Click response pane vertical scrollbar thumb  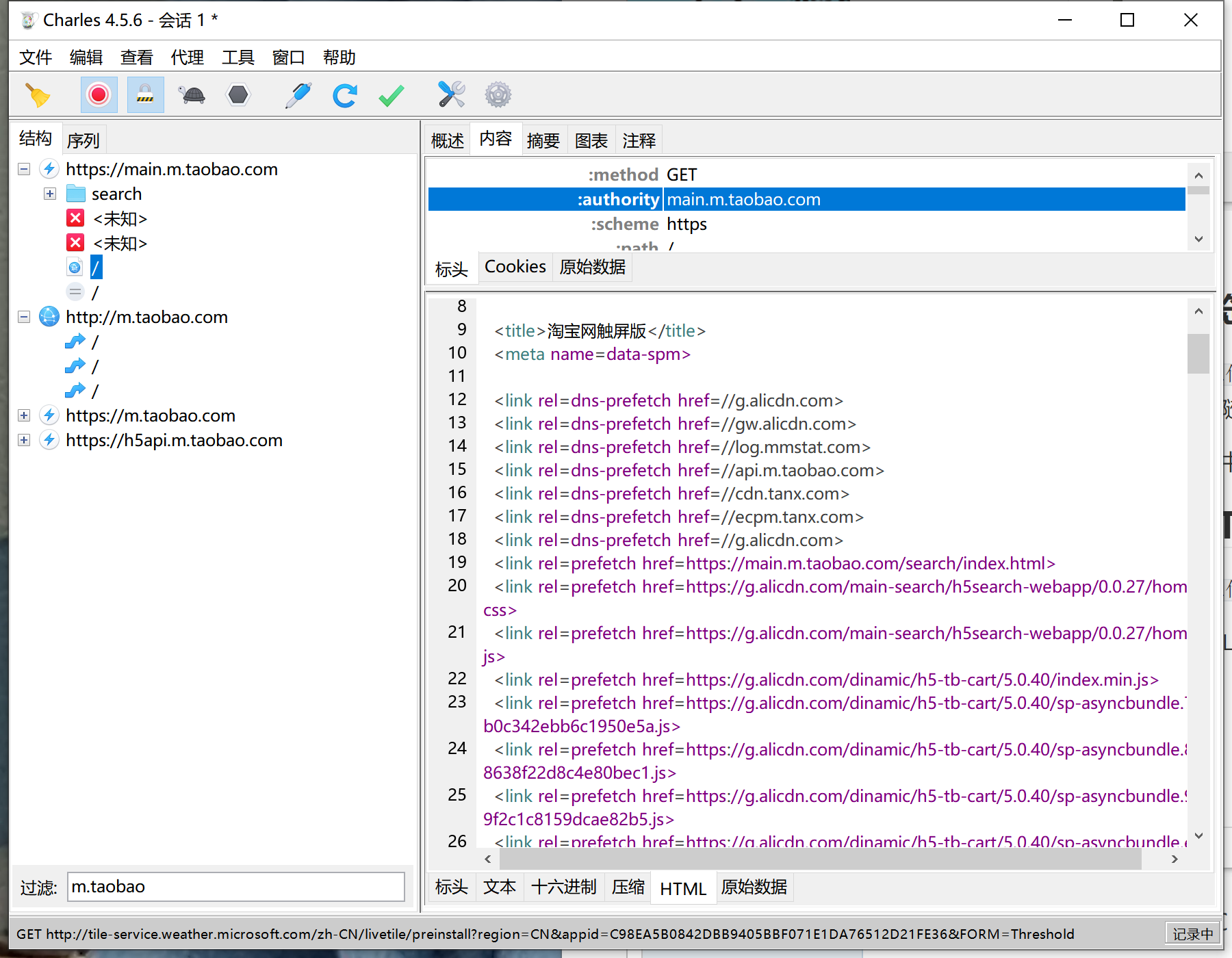(x=1198, y=353)
